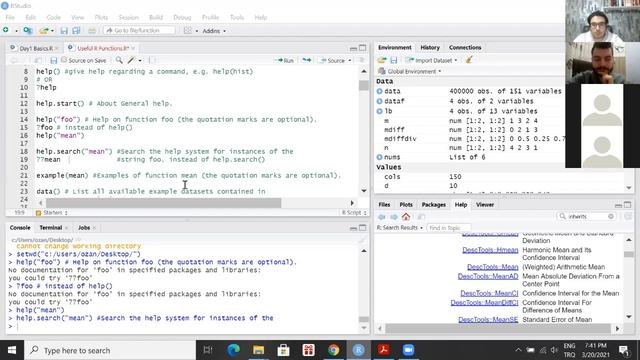Click the broom Clear Environment icon

(469, 60)
